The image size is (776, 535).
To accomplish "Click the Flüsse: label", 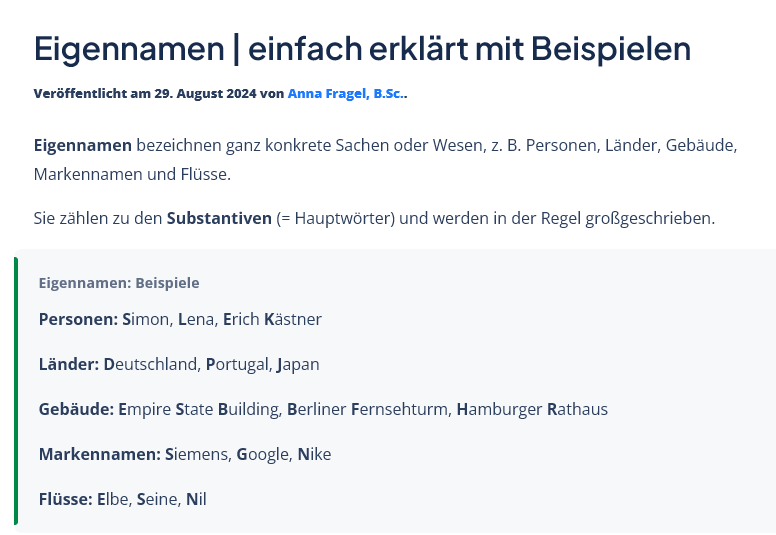I will coord(66,499).
